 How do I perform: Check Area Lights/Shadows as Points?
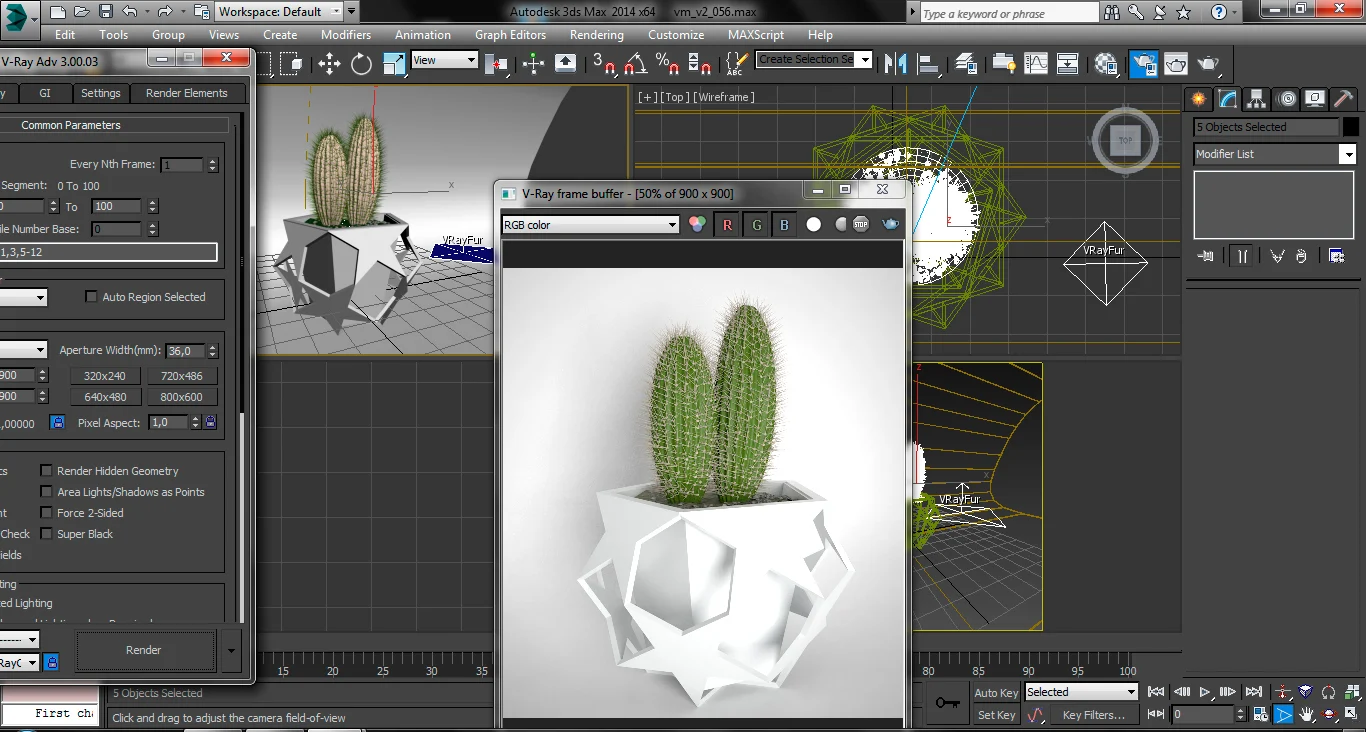tap(46, 492)
